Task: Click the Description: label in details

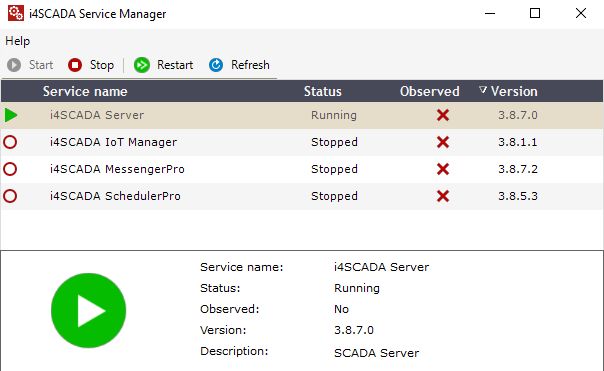Action: click(234, 351)
